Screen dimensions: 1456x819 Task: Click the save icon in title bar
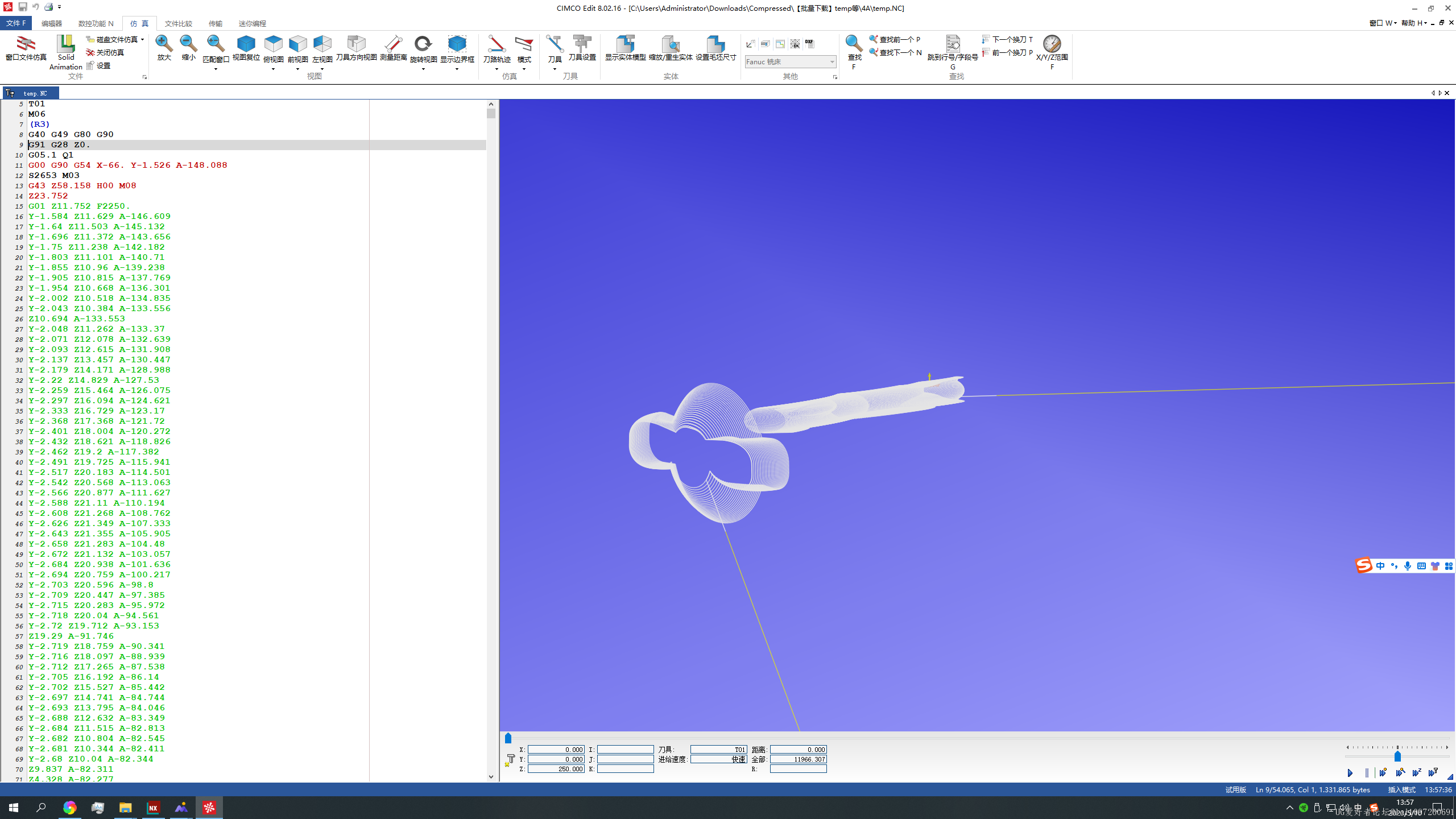point(23,7)
